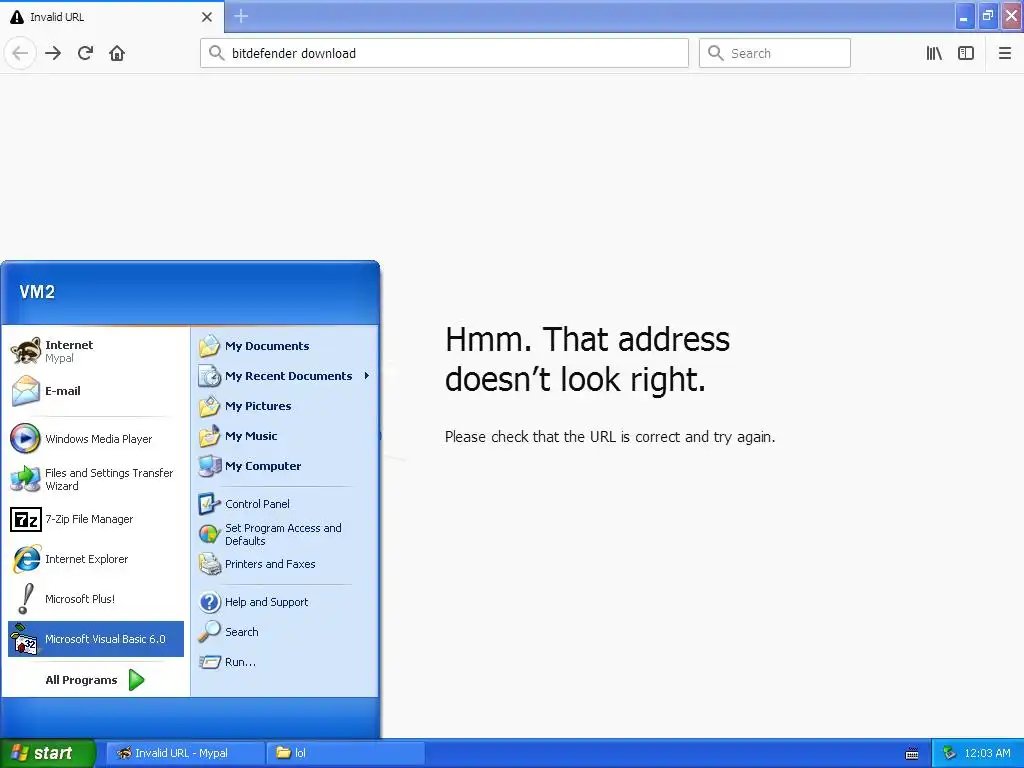Open Printers and Faxes
The image size is (1024, 768).
point(285,564)
